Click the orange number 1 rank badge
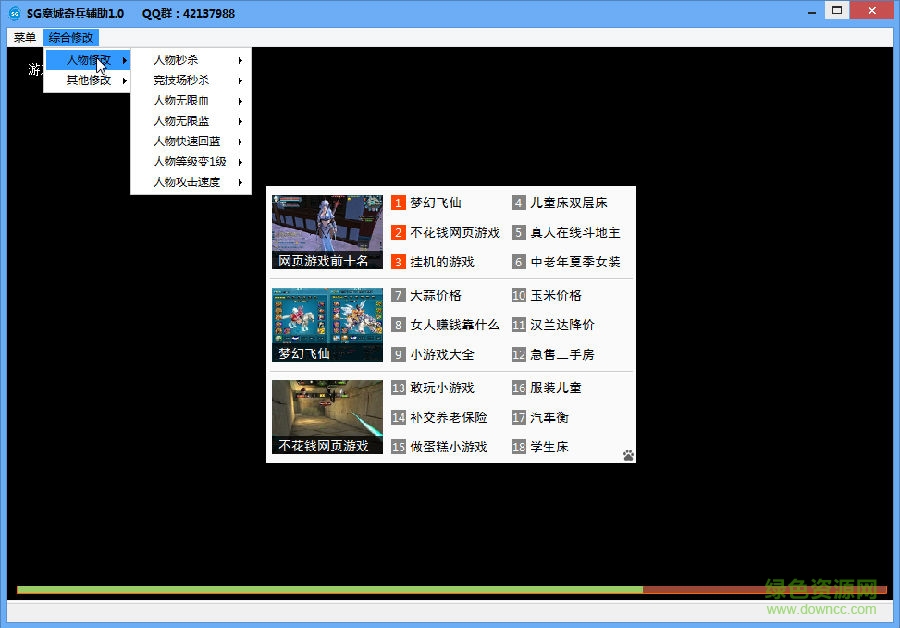 pos(398,203)
